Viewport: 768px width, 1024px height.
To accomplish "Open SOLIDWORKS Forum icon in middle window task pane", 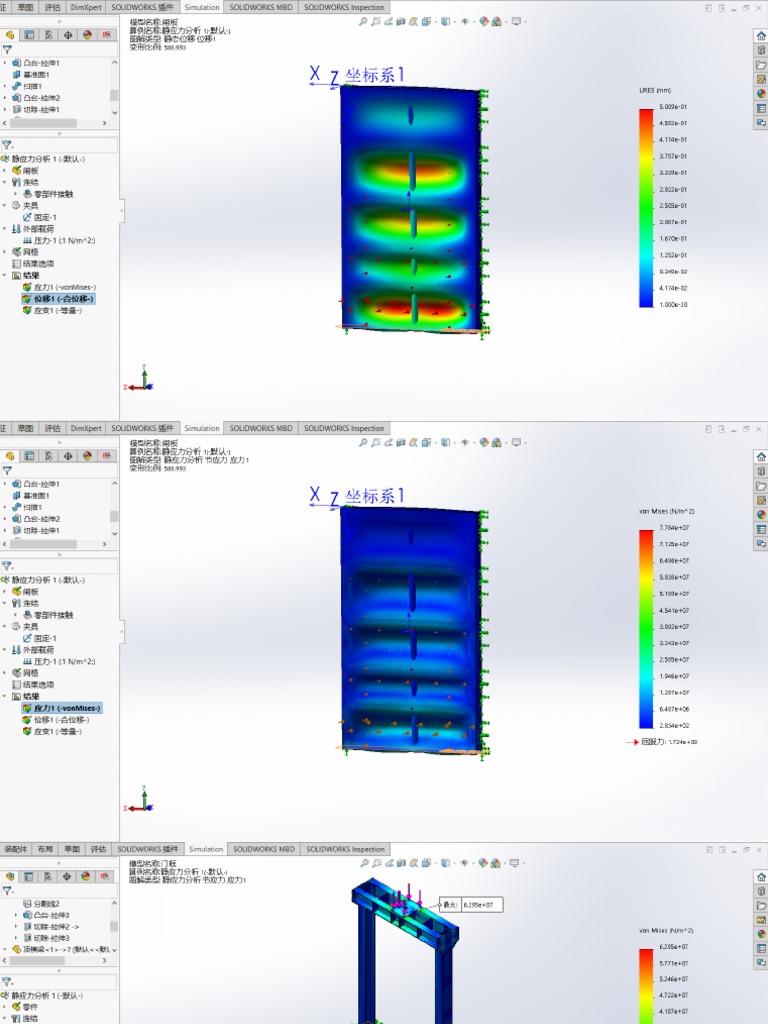I will (761, 543).
